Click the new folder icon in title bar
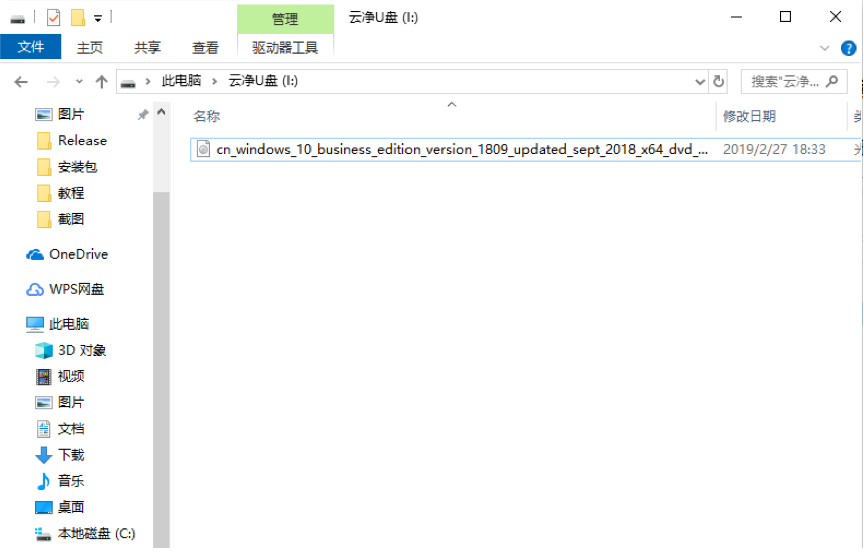This screenshot has height=553, width=864. [x=77, y=17]
